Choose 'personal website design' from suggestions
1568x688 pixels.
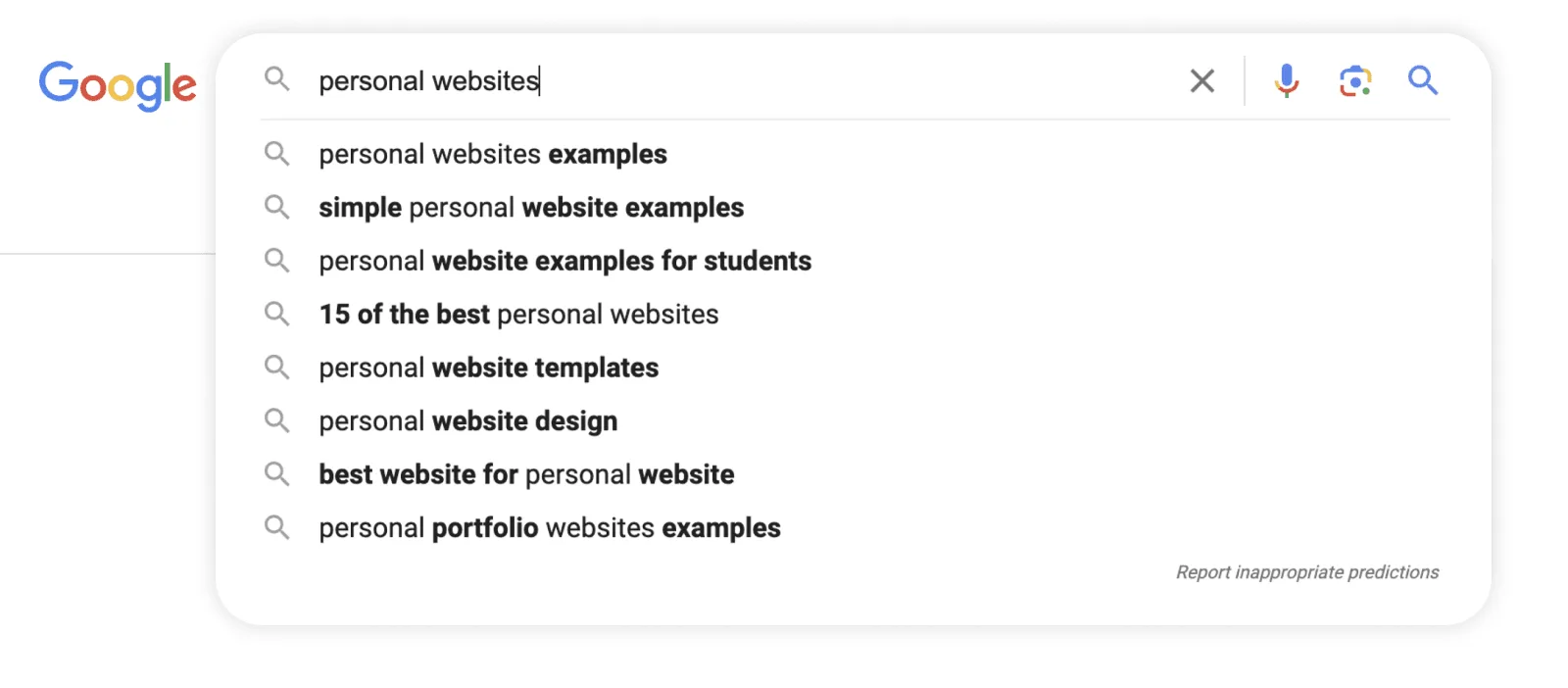pyautogui.click(x=467, y=420)
